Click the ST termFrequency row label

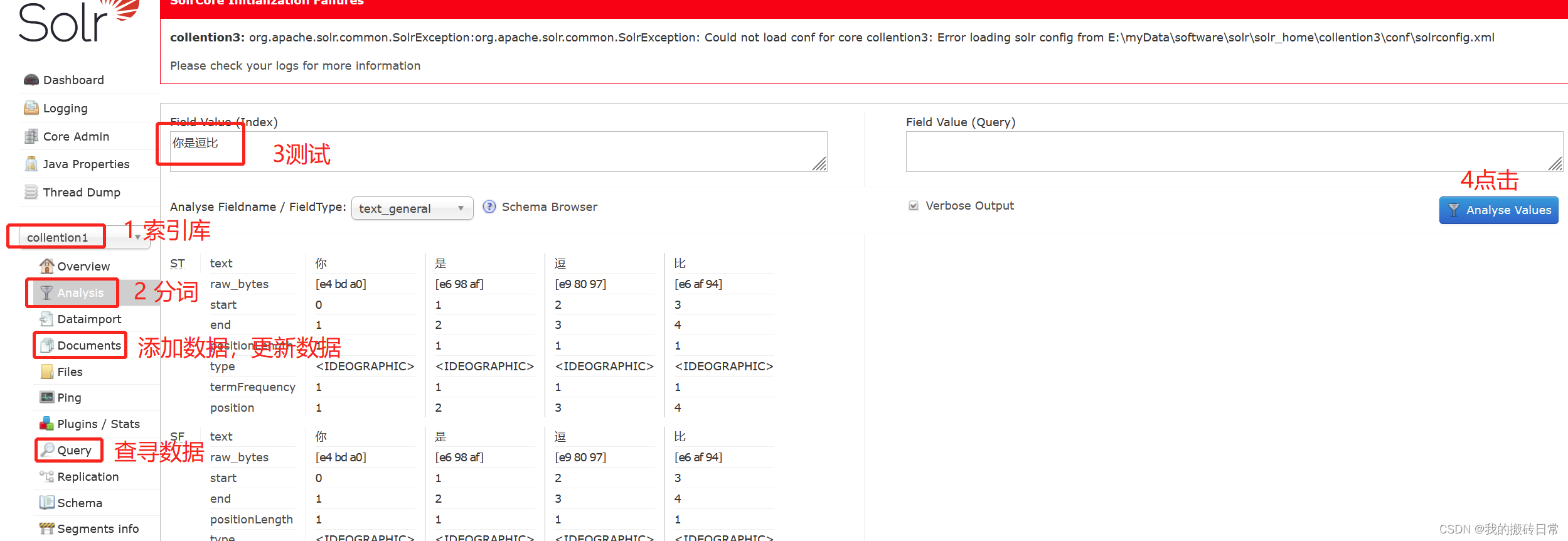[x=252, y=387]
